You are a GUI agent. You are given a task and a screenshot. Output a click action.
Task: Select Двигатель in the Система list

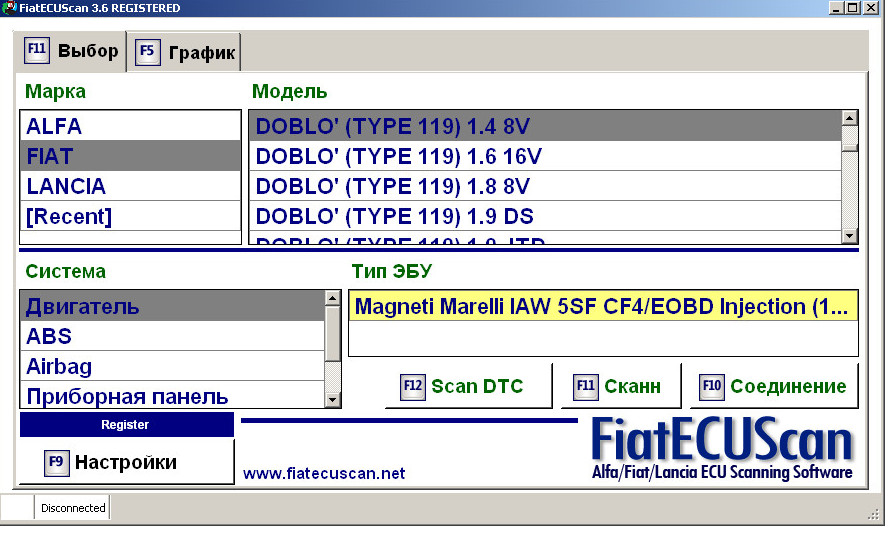click(173, 306)
